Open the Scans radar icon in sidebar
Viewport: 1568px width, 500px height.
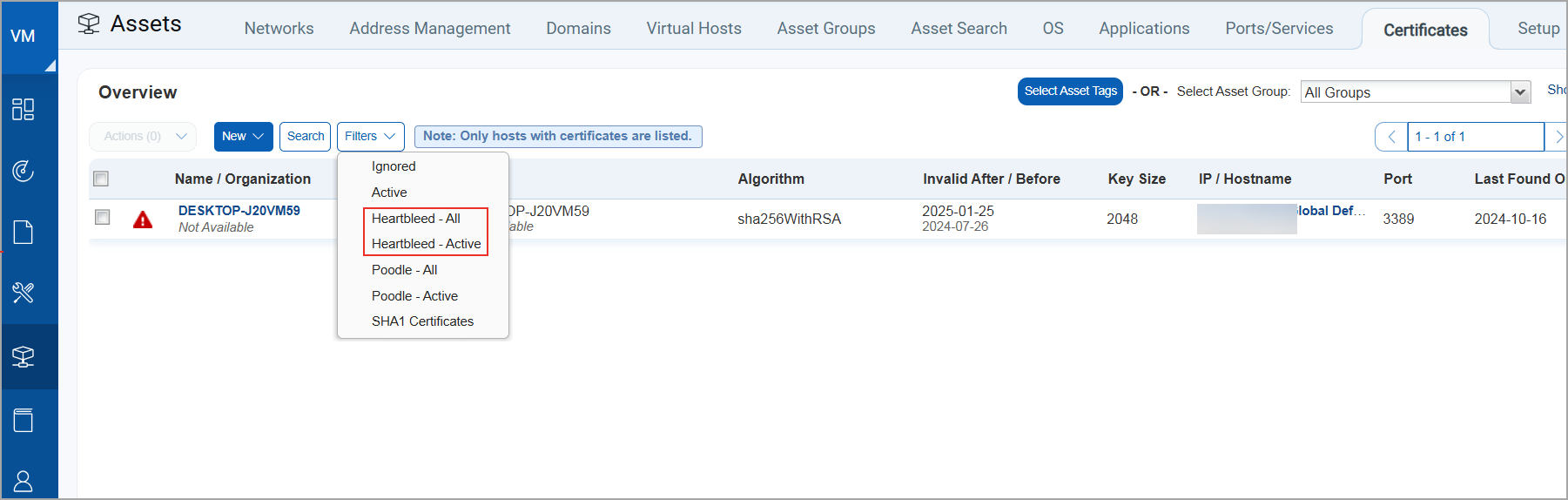(x=24, y=171)
